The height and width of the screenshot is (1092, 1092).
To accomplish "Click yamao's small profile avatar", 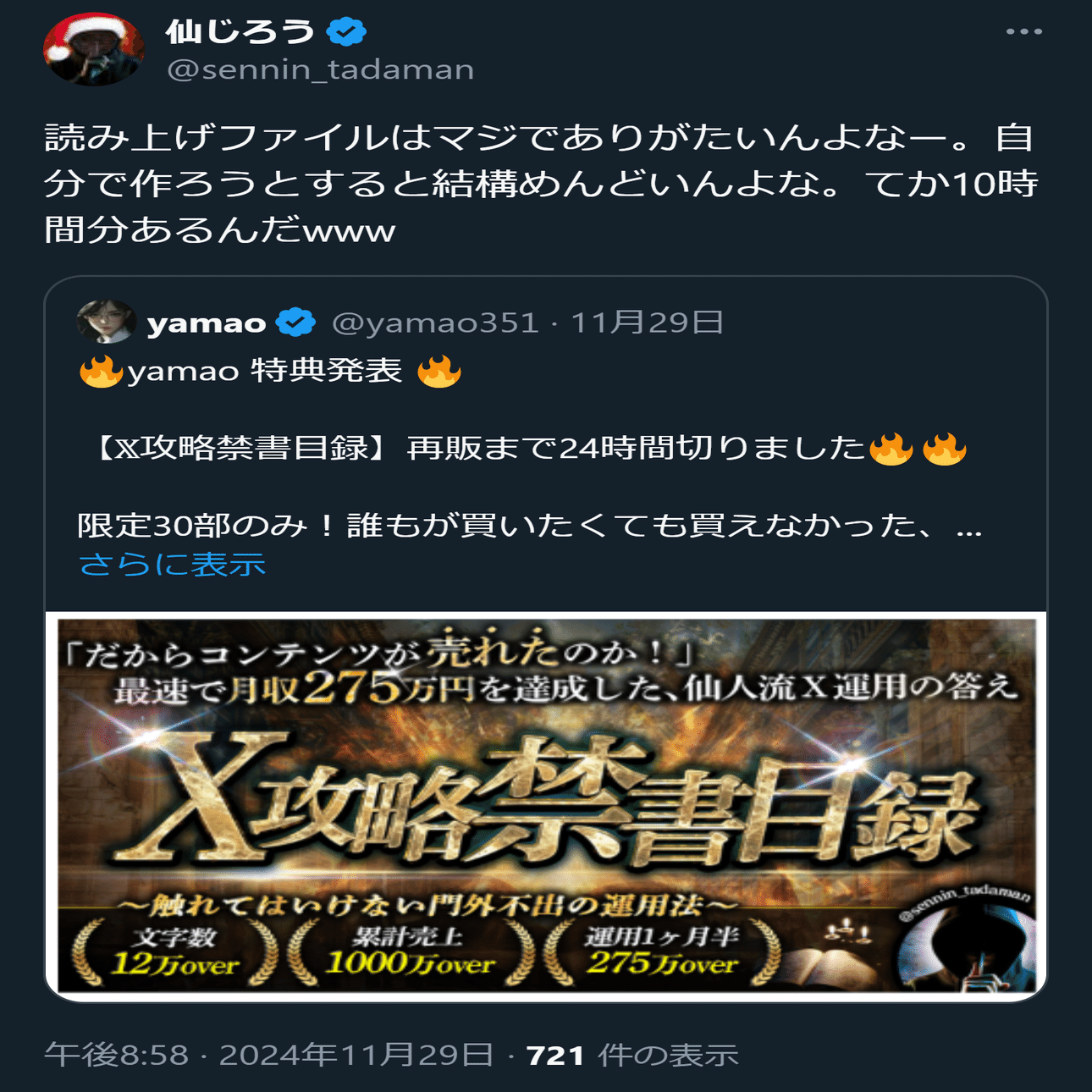I will coord(107,322).
